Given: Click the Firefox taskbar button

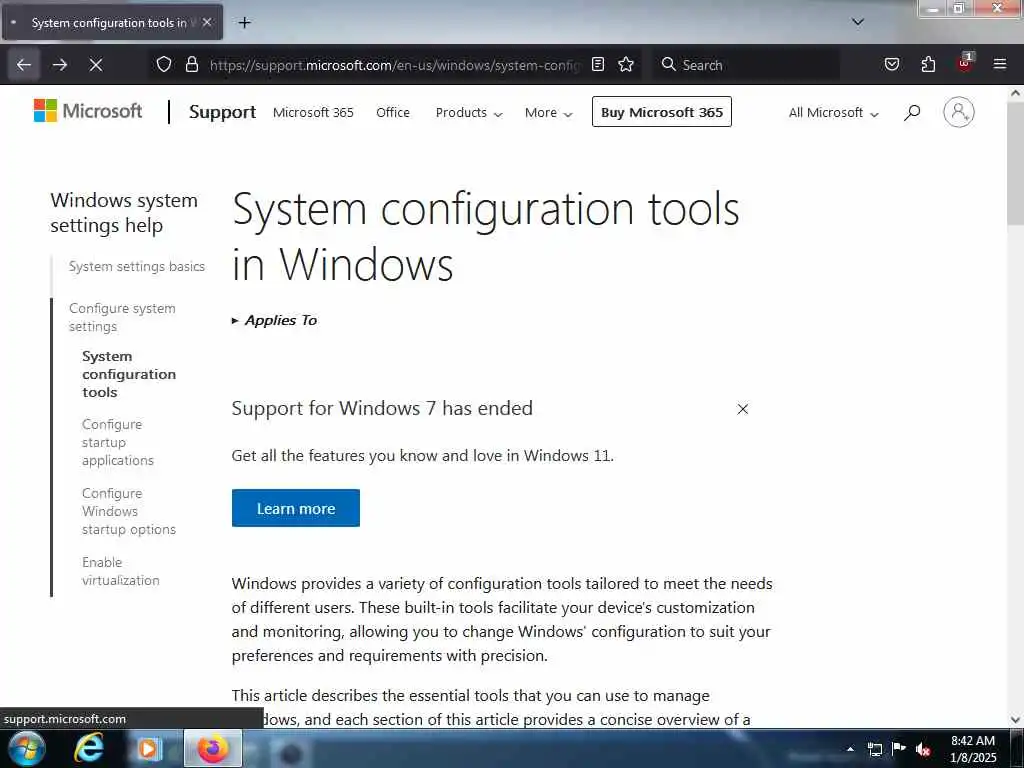Looking at the screenshot, I should pos(213,748).
